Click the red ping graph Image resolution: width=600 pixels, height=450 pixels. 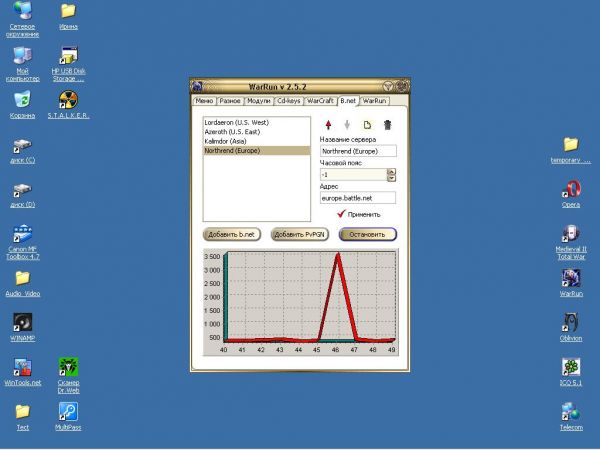click(x=300, y=302)
